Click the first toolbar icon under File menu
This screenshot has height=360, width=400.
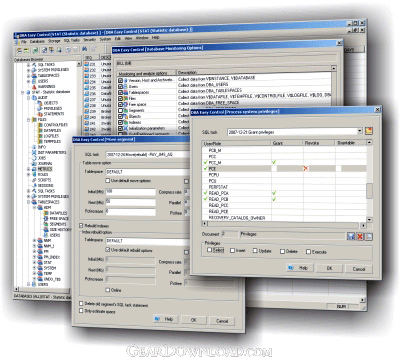point(19,50)
